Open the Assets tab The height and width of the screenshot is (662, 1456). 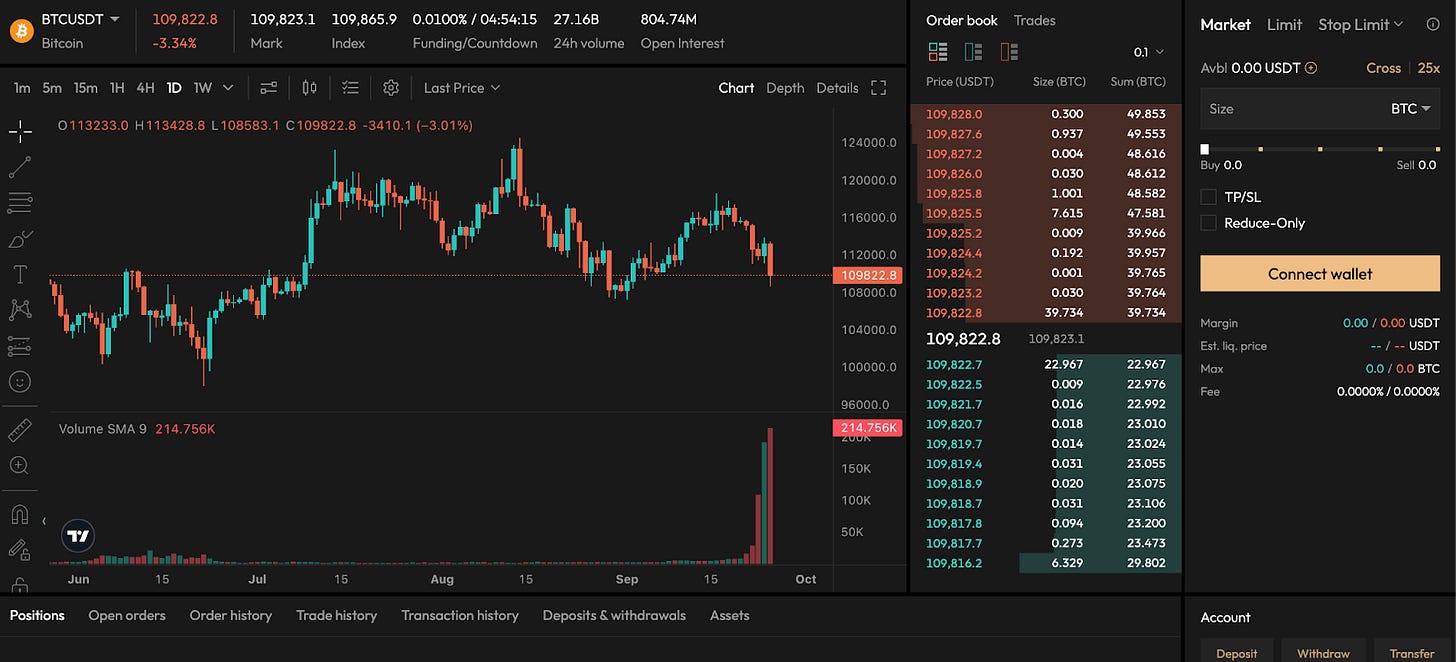point(729,615)
